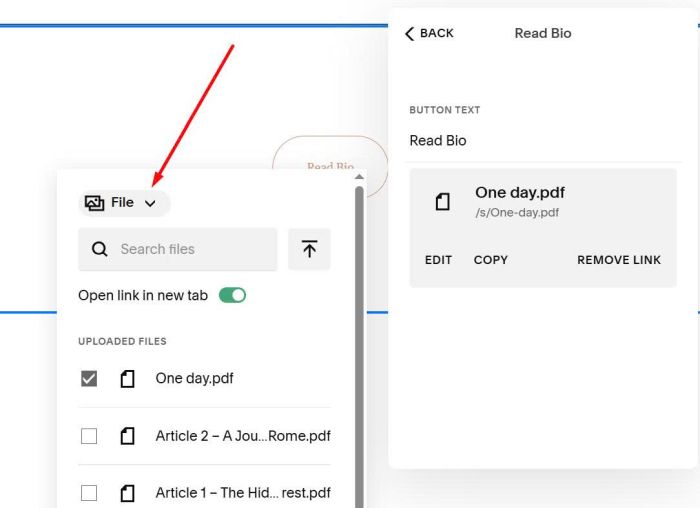Click the upload file arrow button
The height and width of the screenshot is (508, 700).
(309, 249)
